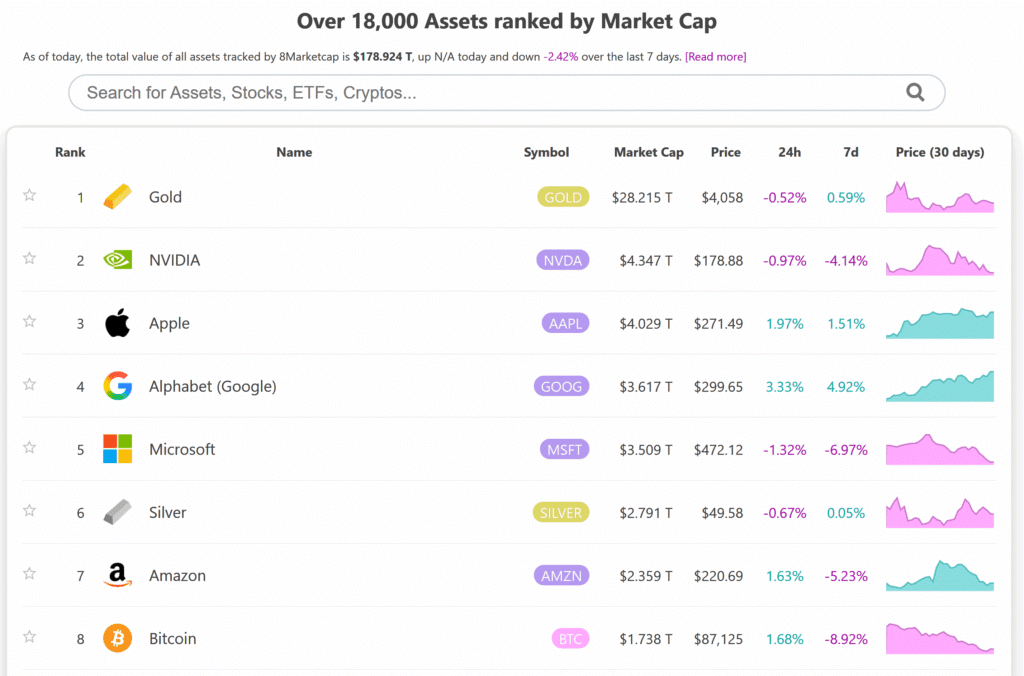The width and height of the screenshot is (1024, 676).
Task: Select the Google logo for Alphabet
Action: click(x=117, y=386)
